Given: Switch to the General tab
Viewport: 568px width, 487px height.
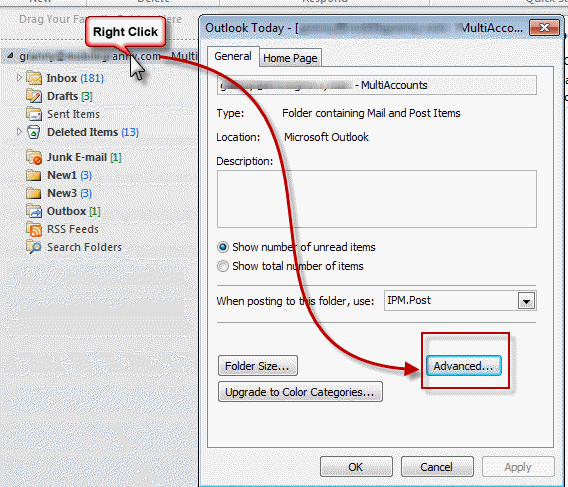Looking at the screenshot, I should 233,57.
